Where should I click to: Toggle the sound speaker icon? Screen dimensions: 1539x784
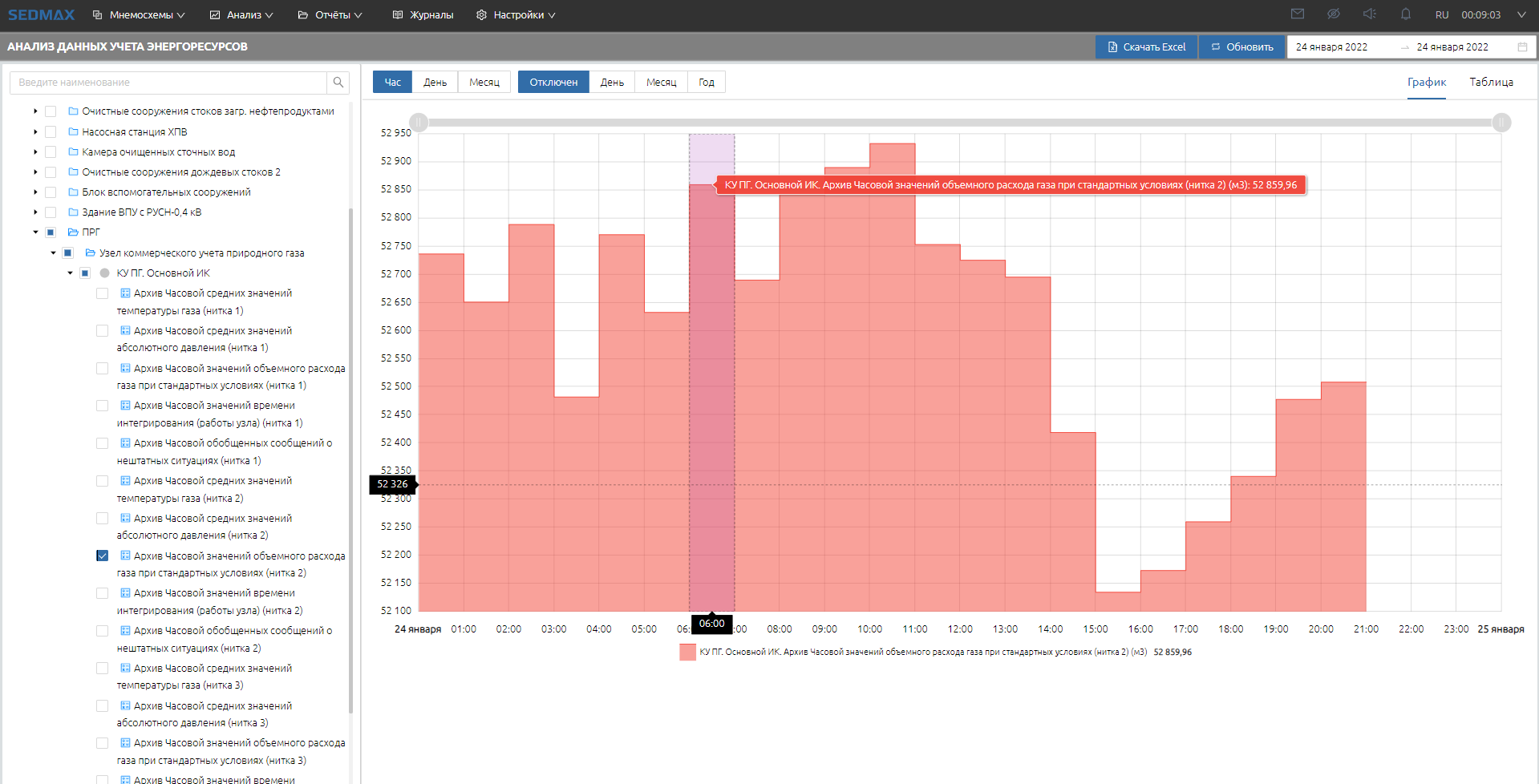click(x=1370, y=14)
